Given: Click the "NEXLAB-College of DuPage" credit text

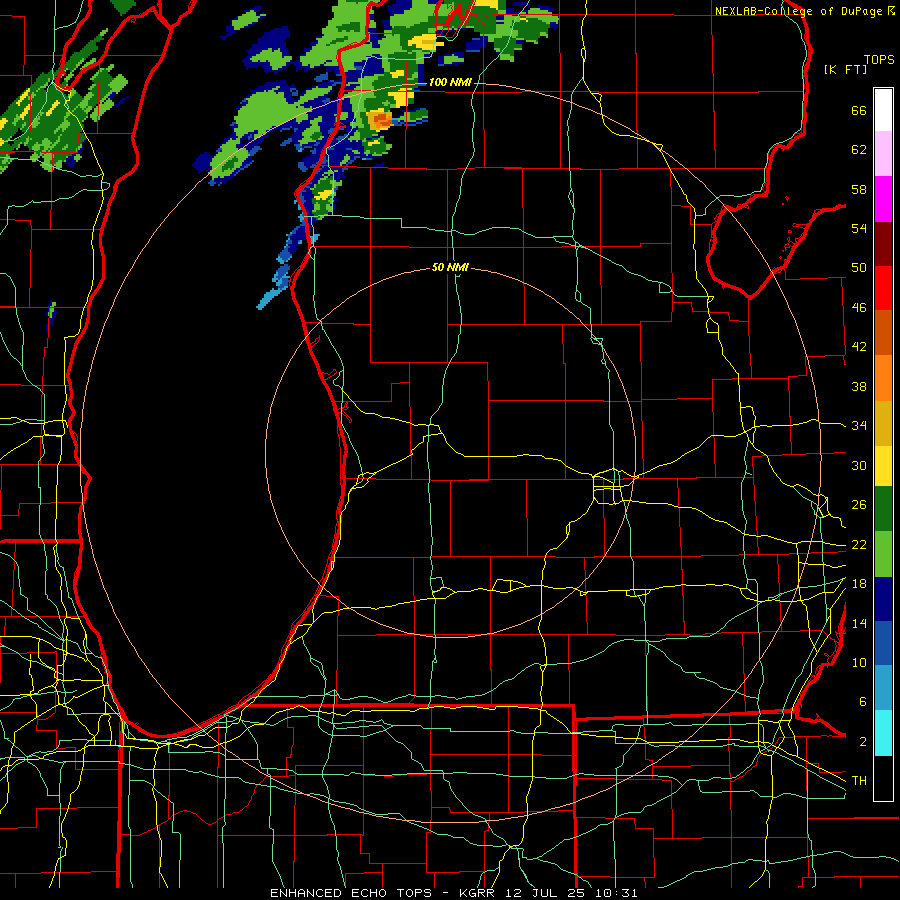Looking at the screenshot, I should (x=799, y=11).
